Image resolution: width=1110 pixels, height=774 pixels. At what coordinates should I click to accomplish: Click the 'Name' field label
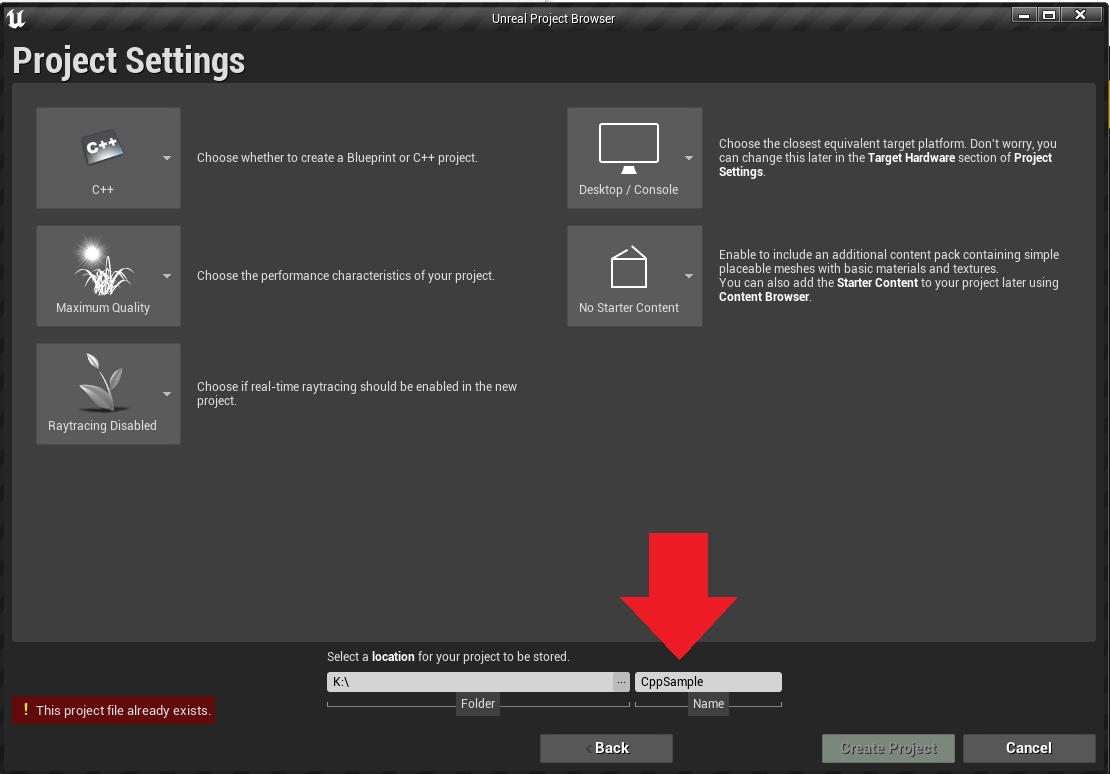[x=709, y=704]
